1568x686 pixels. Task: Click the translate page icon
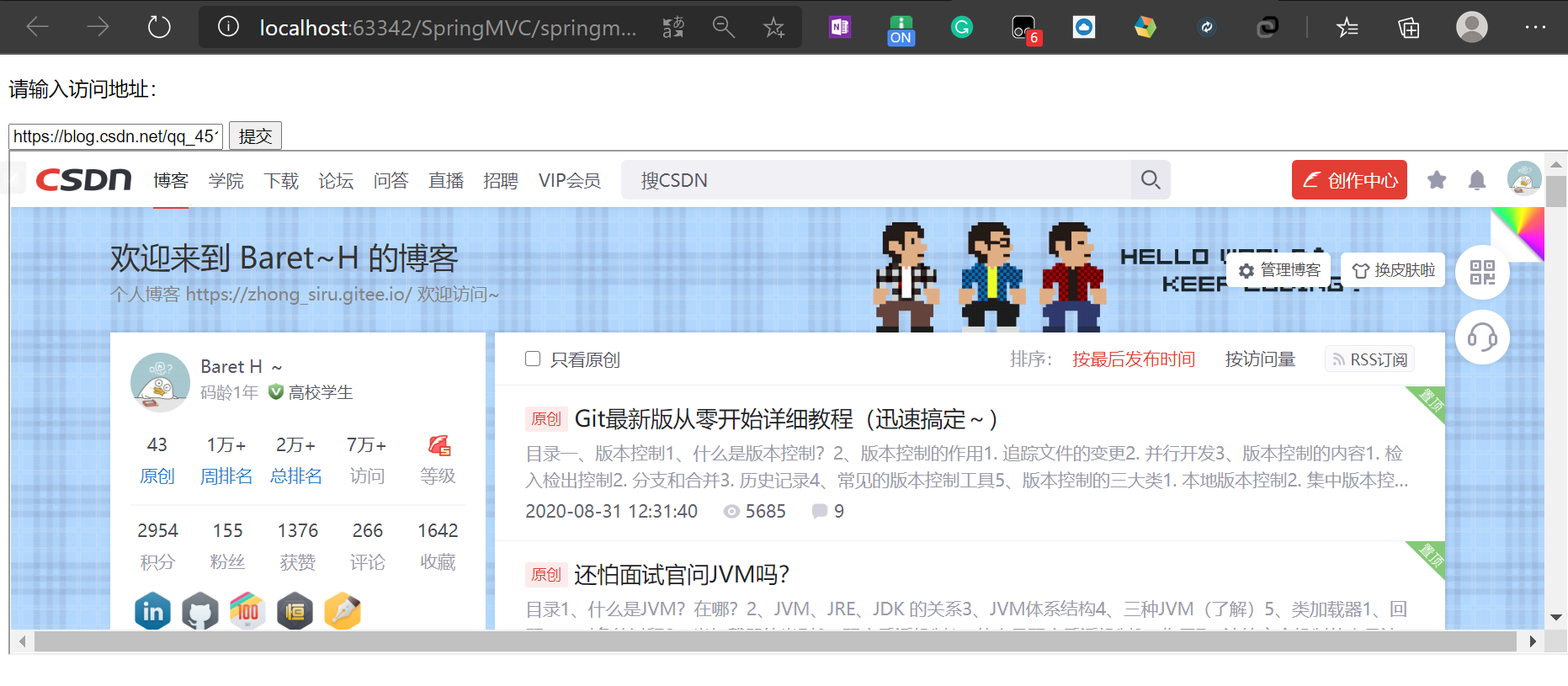click(673, 27)
